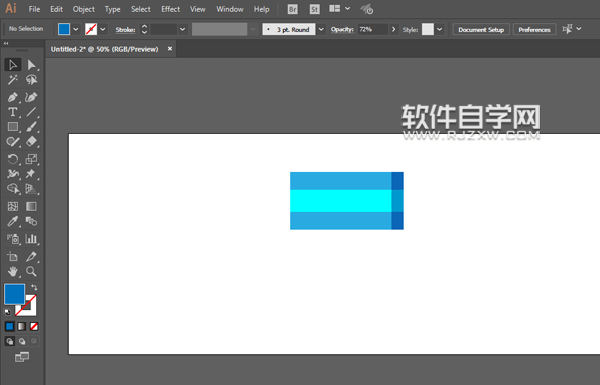Pick the Rectangle tool
The width and height of the screenshot is (600, 385).
point(13,127)
